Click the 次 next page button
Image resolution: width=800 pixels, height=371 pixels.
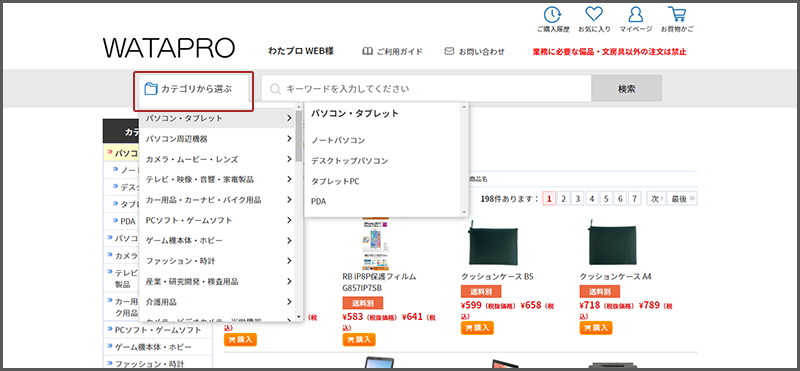click(x=656, y=199)
